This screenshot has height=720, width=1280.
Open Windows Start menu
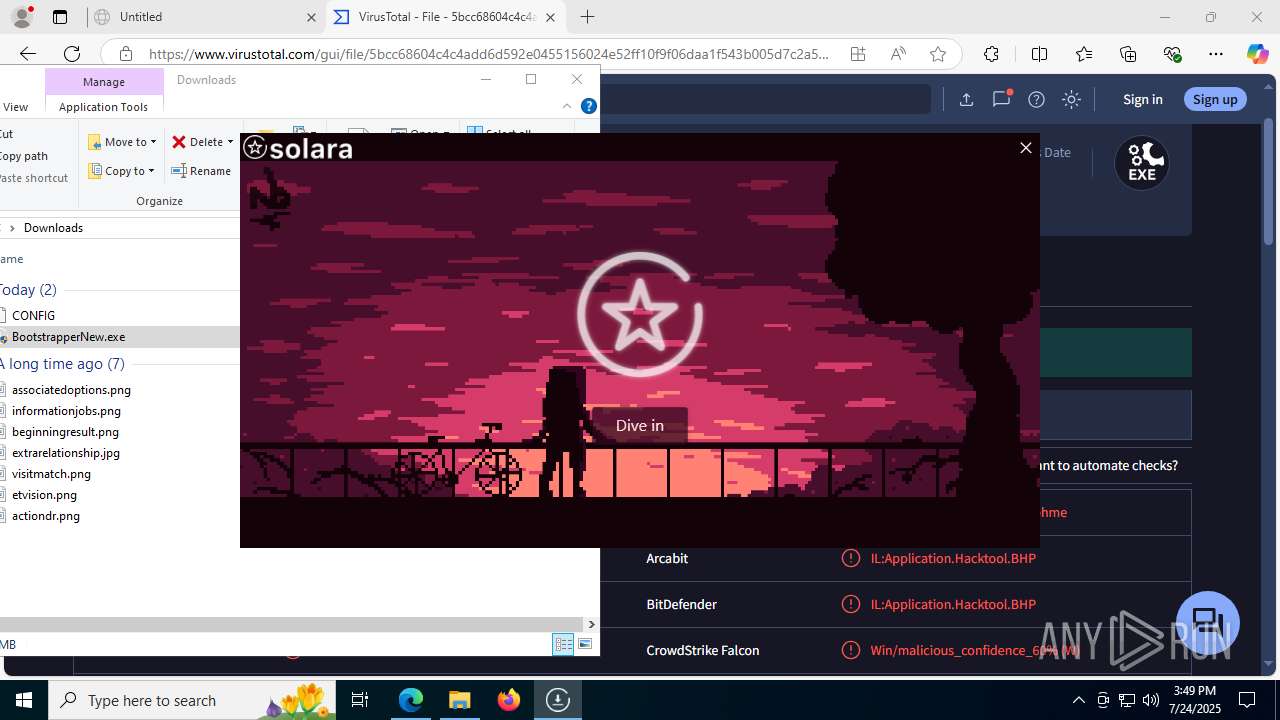24,700
